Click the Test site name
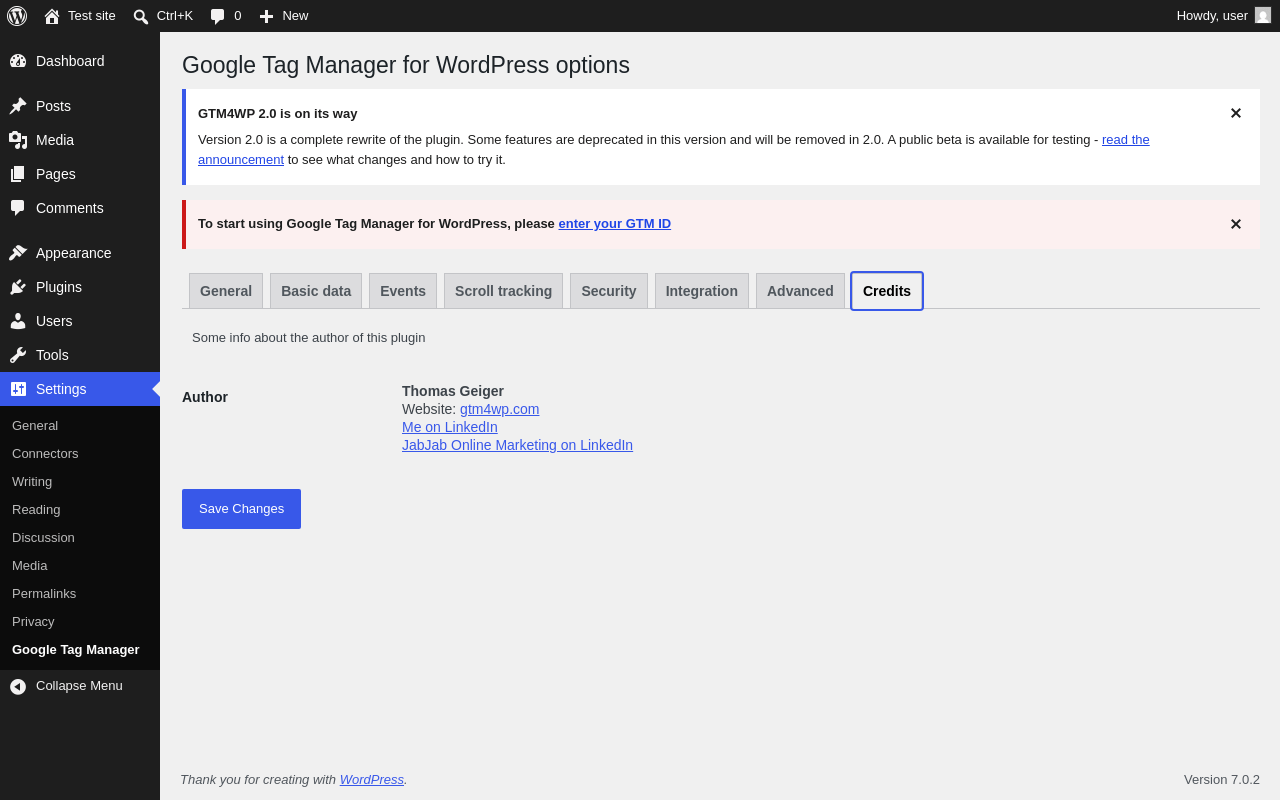The image size is (1280, 800). click(x=92, y=15)
